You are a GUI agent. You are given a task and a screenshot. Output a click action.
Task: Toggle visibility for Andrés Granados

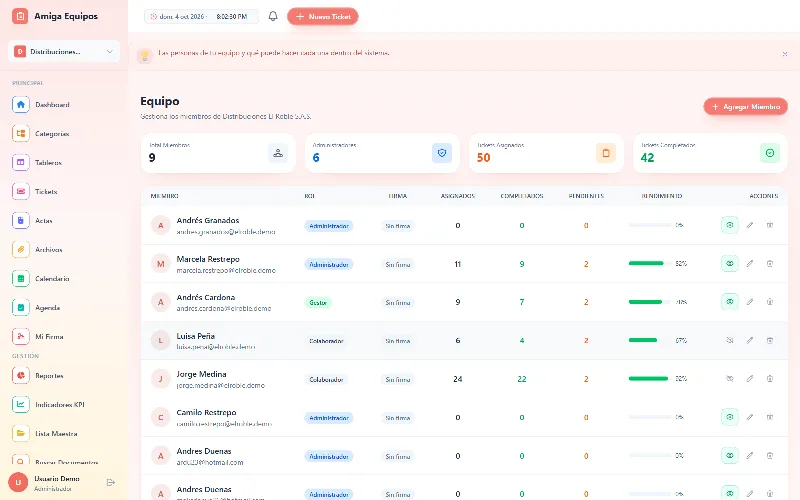click(x=730, y=225)
